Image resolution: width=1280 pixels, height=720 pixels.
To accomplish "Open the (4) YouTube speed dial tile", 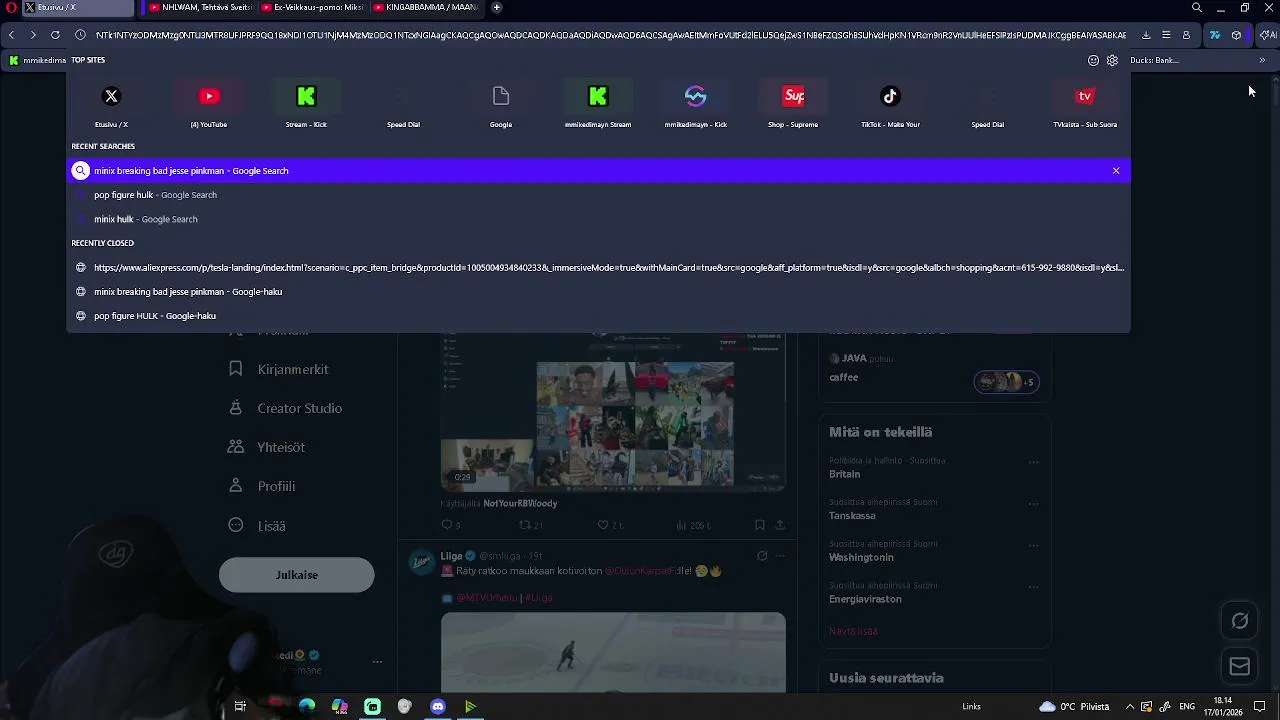I will (209, 105).
